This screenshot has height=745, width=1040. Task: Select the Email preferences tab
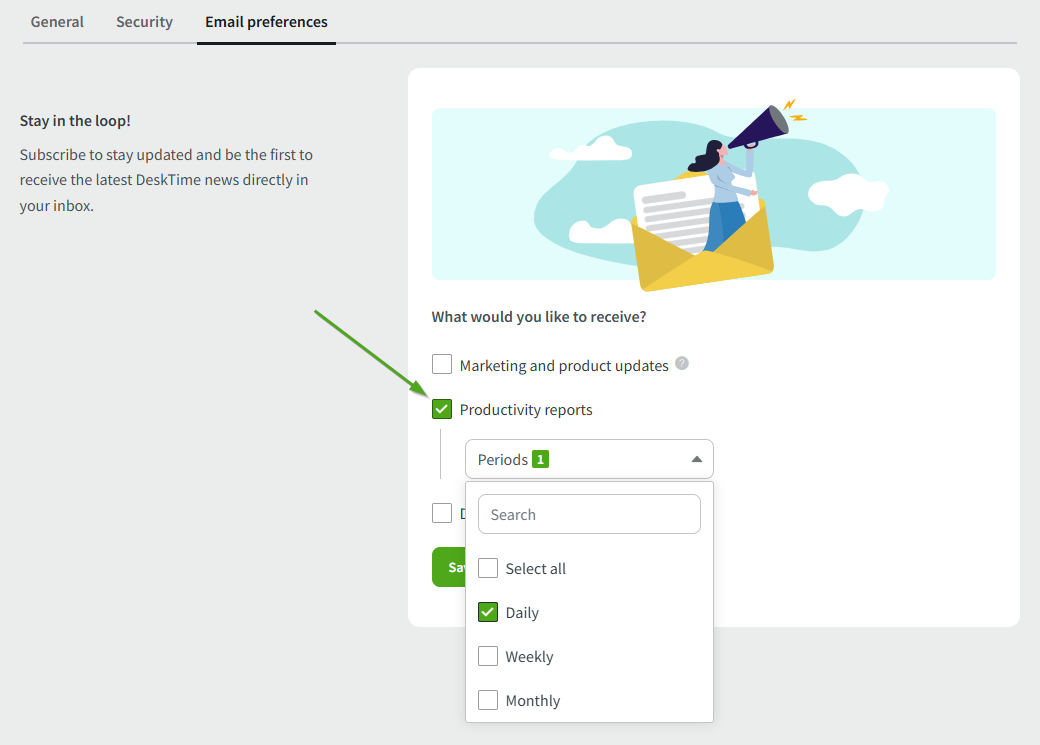click(x=266, y=21)
